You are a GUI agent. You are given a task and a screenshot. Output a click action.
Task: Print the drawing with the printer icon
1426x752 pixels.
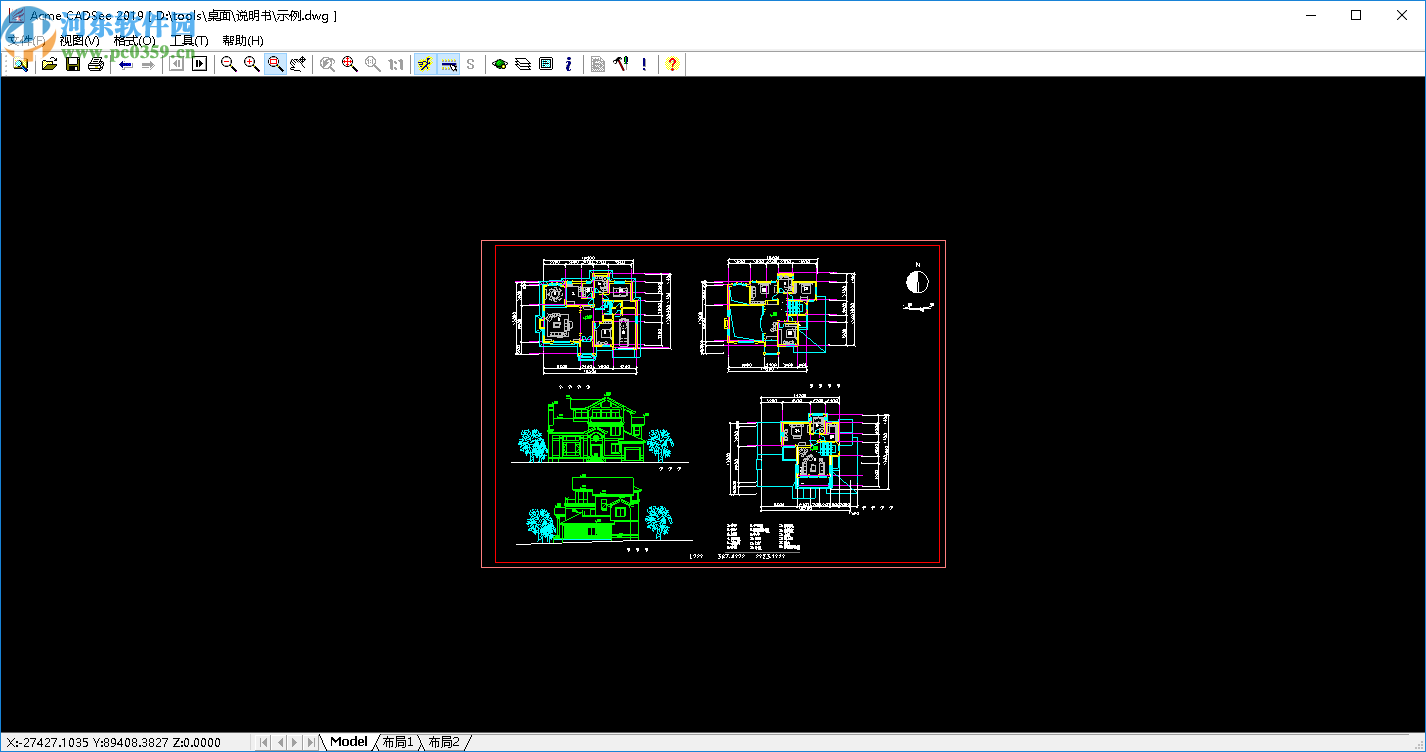(96, 64)
